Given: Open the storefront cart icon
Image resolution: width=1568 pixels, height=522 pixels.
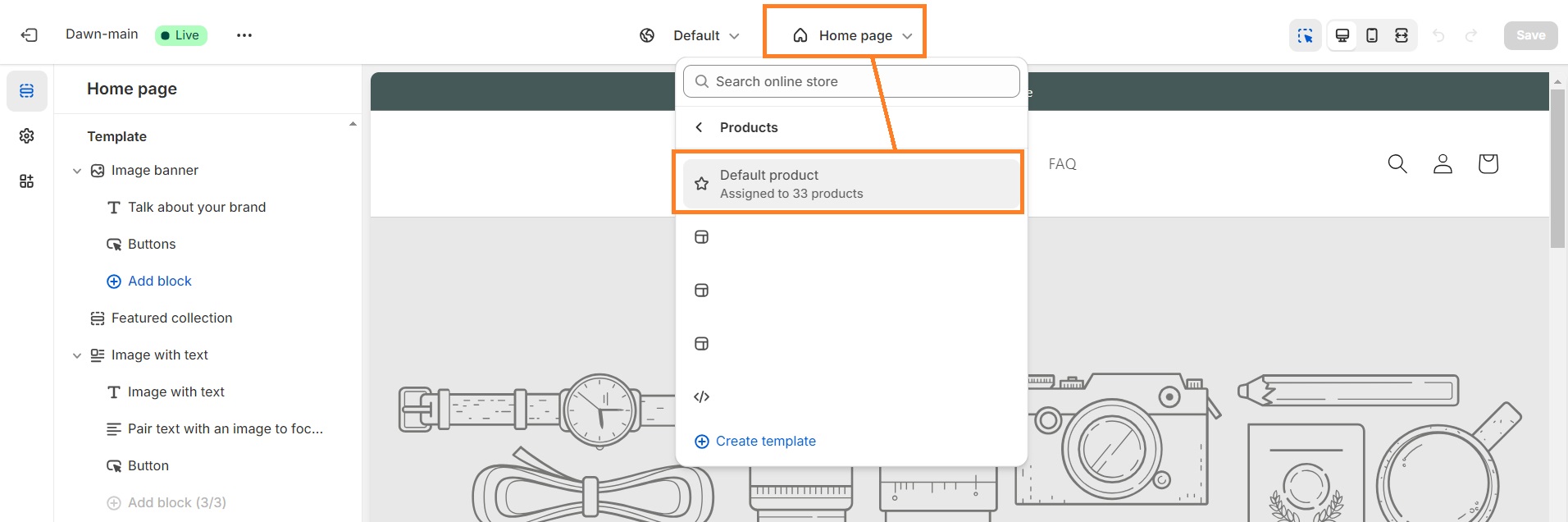Looking at the screenshot, I should coord(1488,164).
